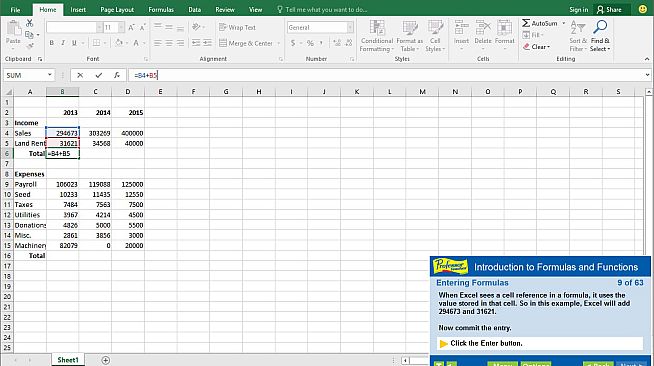Click the Percent Style icon
The height and width of the screenshot is (366, 654).
pos(310,43)
